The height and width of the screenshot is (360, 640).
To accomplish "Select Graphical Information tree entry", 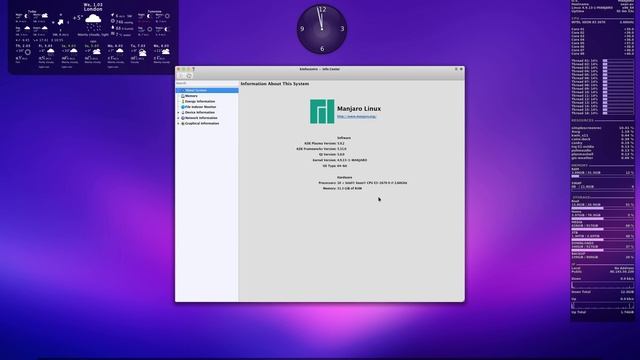I will point(202,123).
